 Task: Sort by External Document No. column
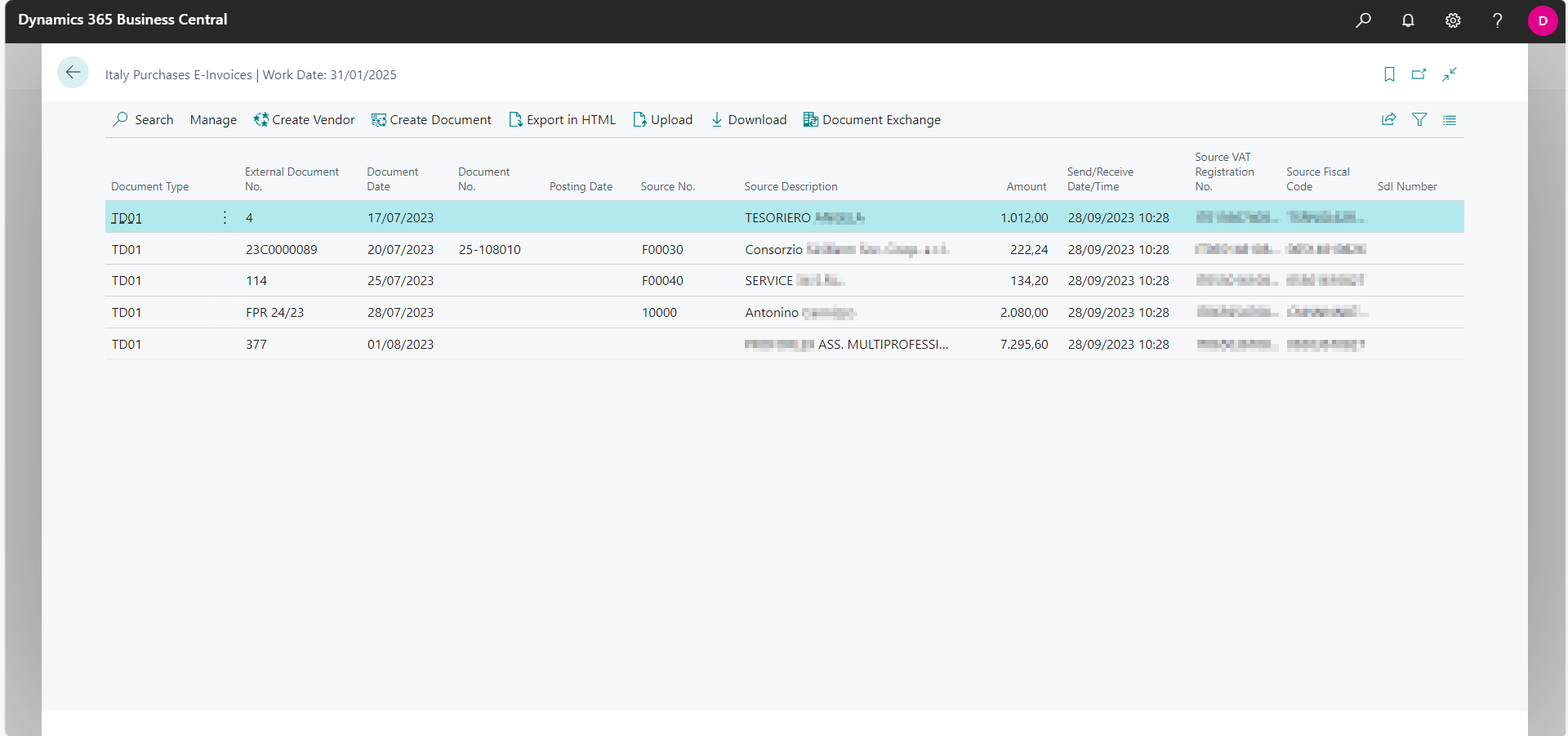click(x=292, y=179)
